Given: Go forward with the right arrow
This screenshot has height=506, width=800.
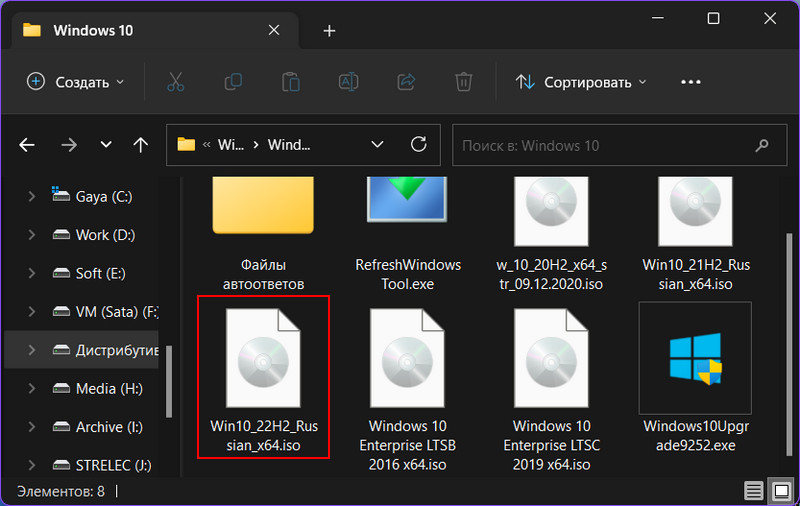Looking at the screenshot, I should click(69, 145).
